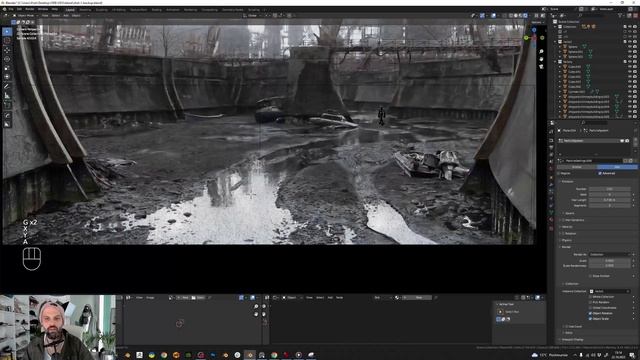The width and height of the screenshot is (640, 360).
Task: Select the Move tool in the toolbar
Action: point(7,50)
